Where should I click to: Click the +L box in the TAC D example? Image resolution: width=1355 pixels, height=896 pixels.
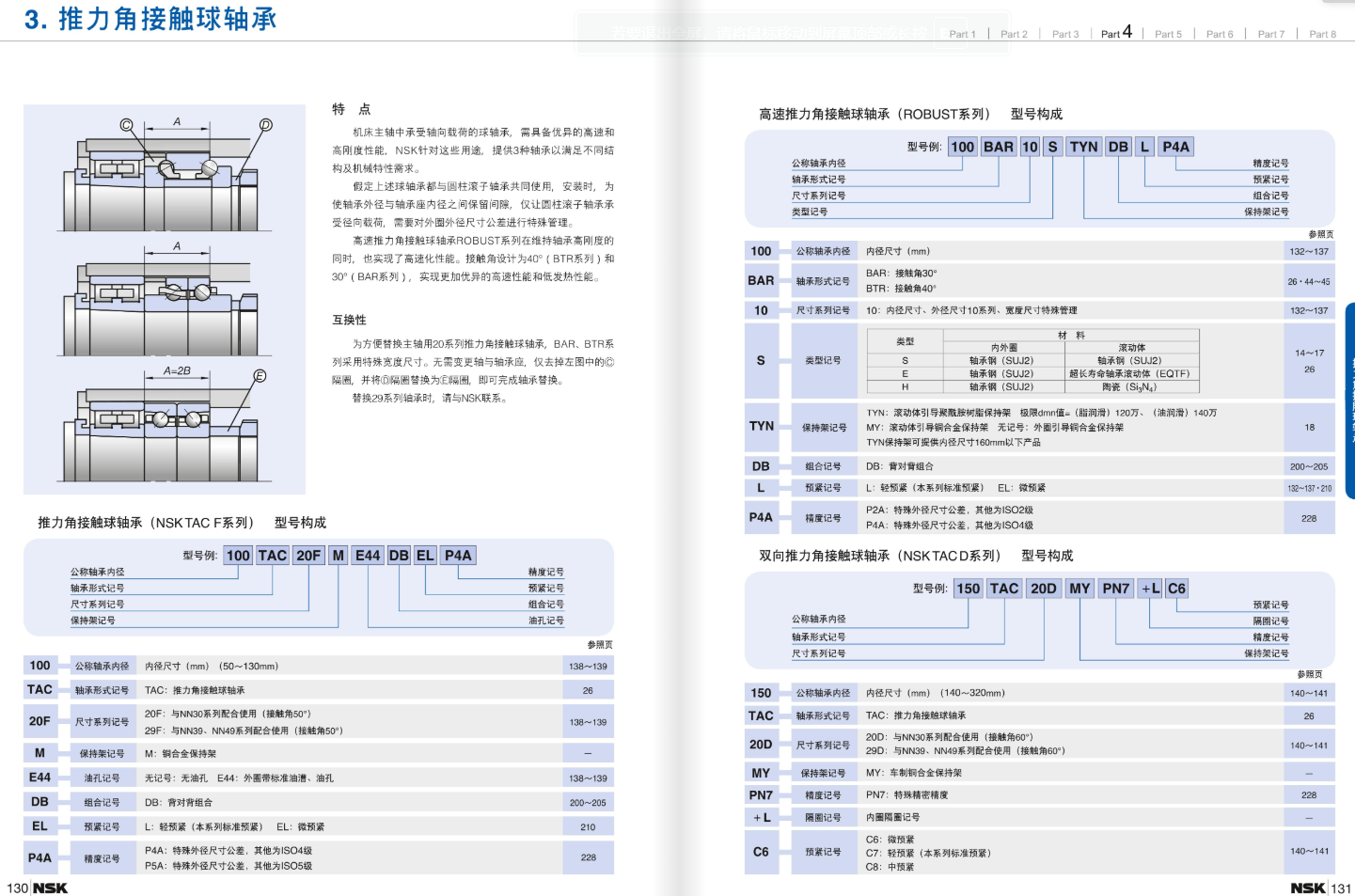1151,589
